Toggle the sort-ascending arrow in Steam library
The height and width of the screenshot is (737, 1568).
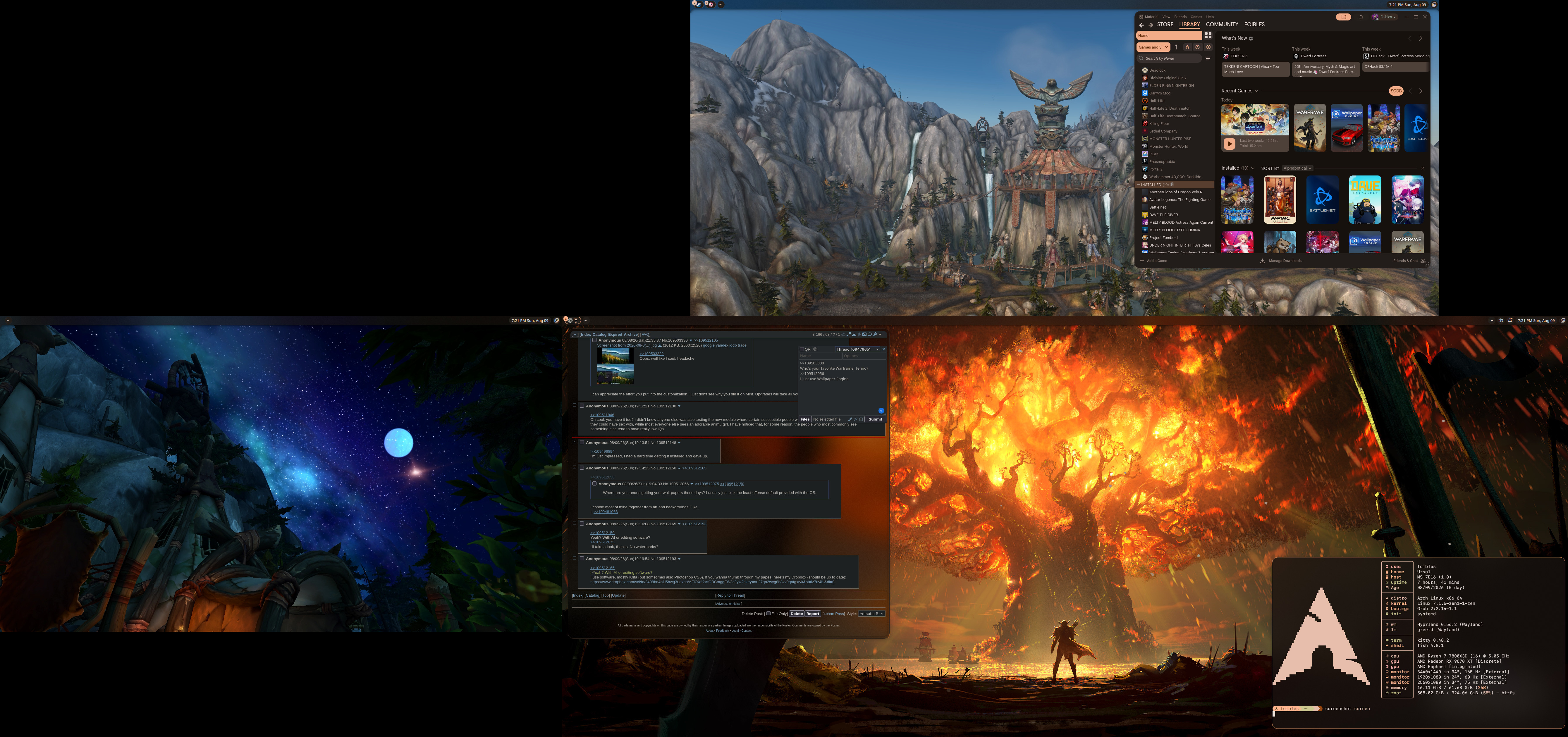click(x=1176, y=47)
